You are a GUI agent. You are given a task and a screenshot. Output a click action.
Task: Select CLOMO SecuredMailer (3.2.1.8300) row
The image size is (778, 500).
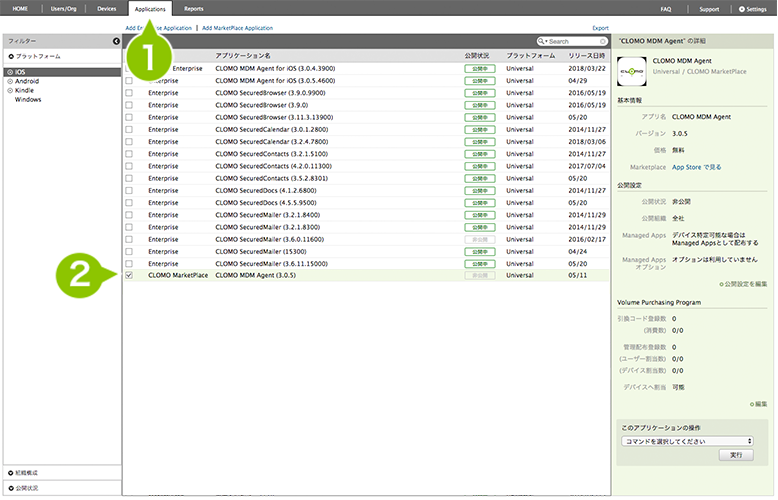click(366, 227)
